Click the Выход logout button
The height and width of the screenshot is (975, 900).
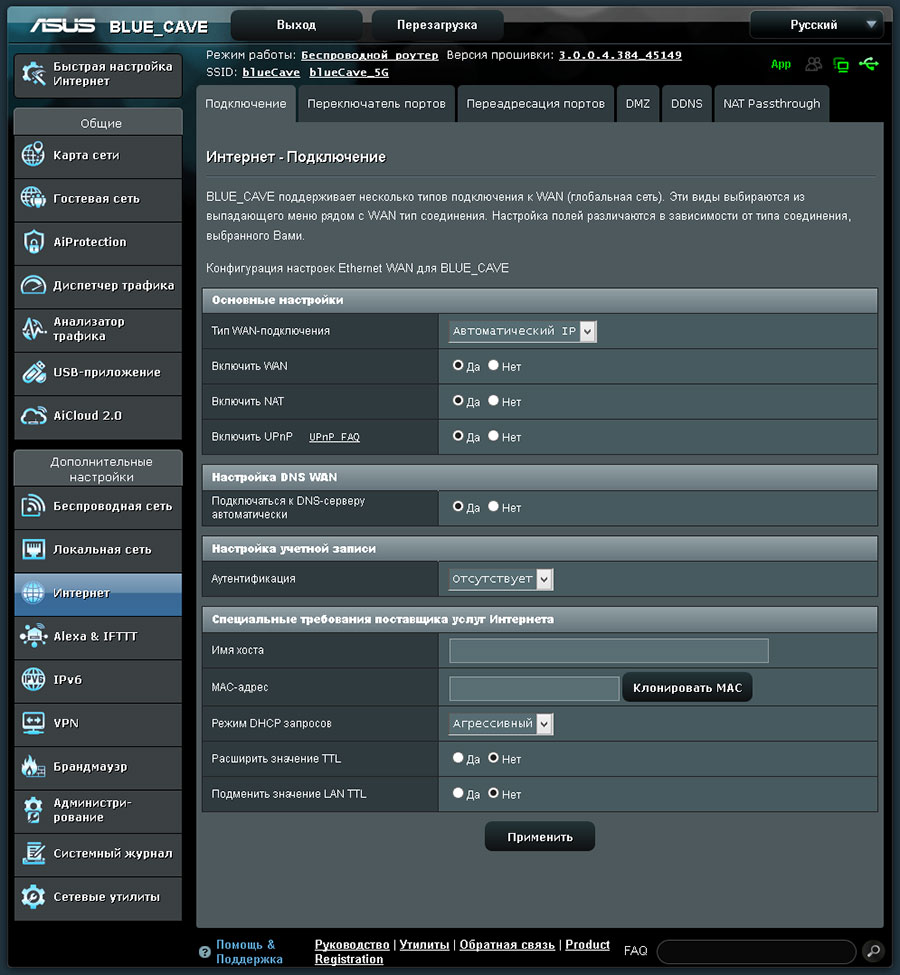tap(296, 25)
